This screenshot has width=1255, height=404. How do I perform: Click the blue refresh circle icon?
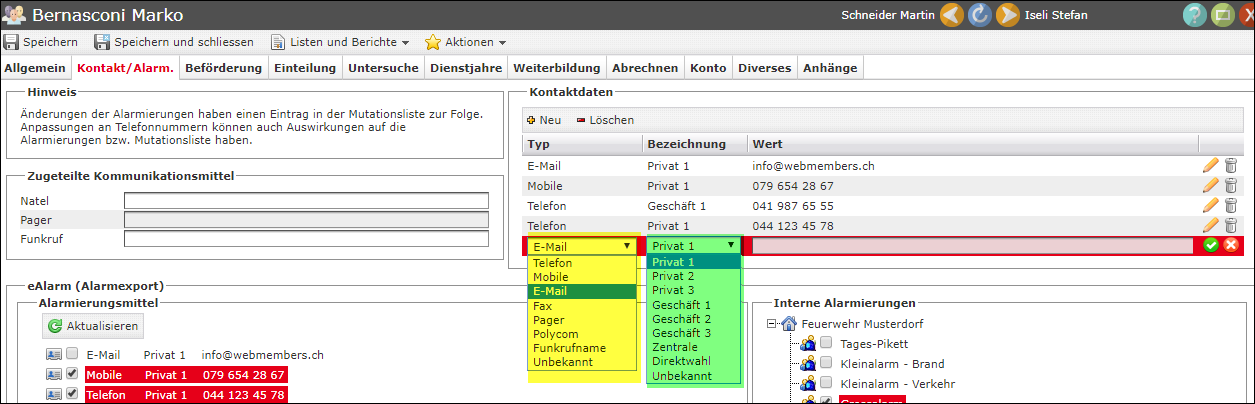980,15
